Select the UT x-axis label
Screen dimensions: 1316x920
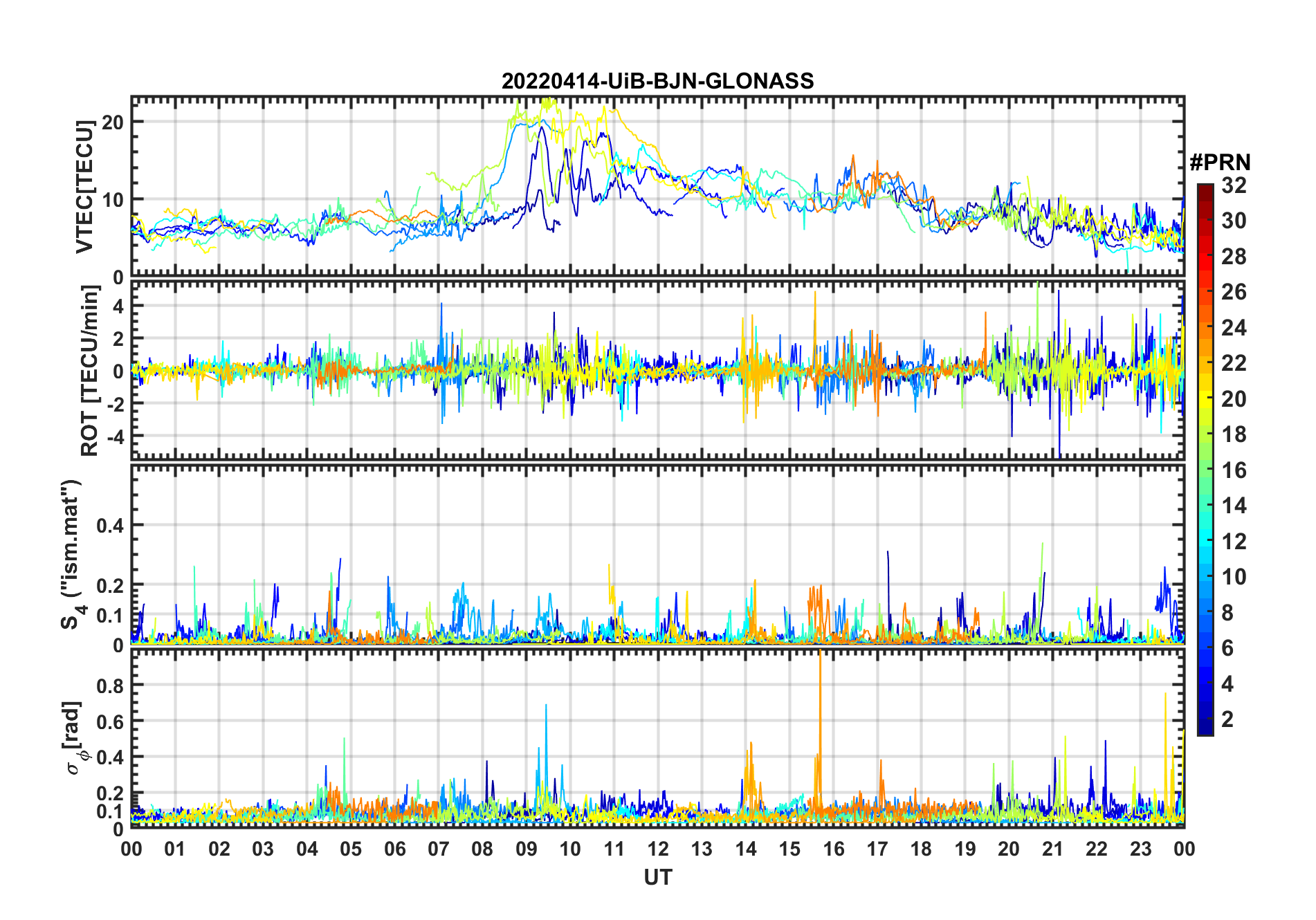tap(658, 877)
